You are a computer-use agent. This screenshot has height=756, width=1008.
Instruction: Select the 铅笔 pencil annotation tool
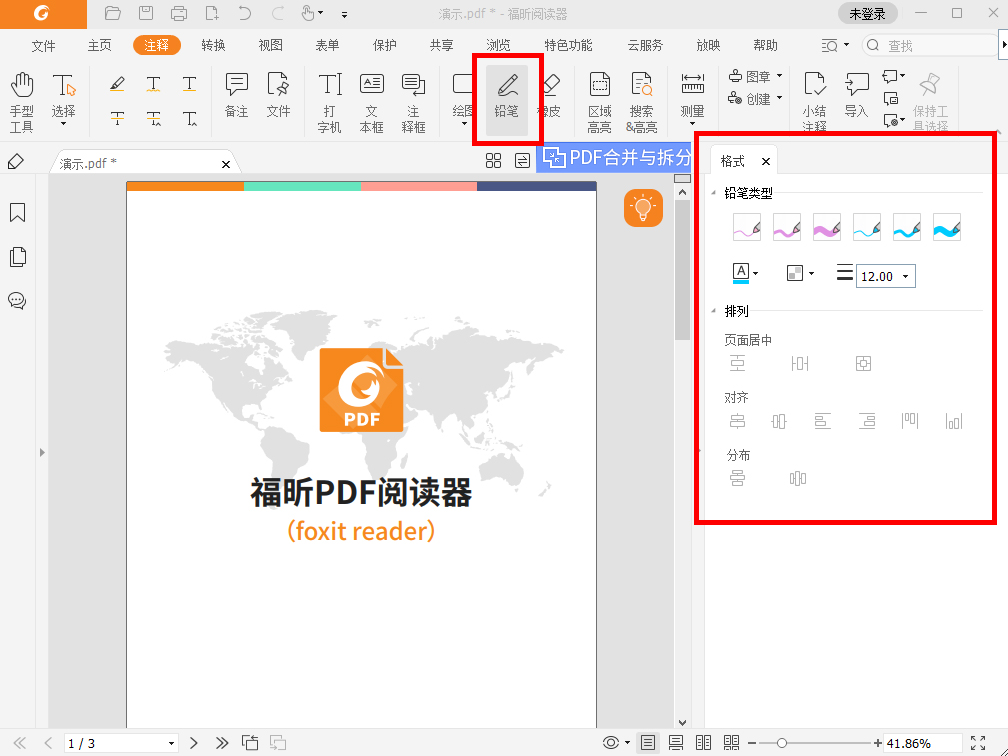(x=506, y=100)
